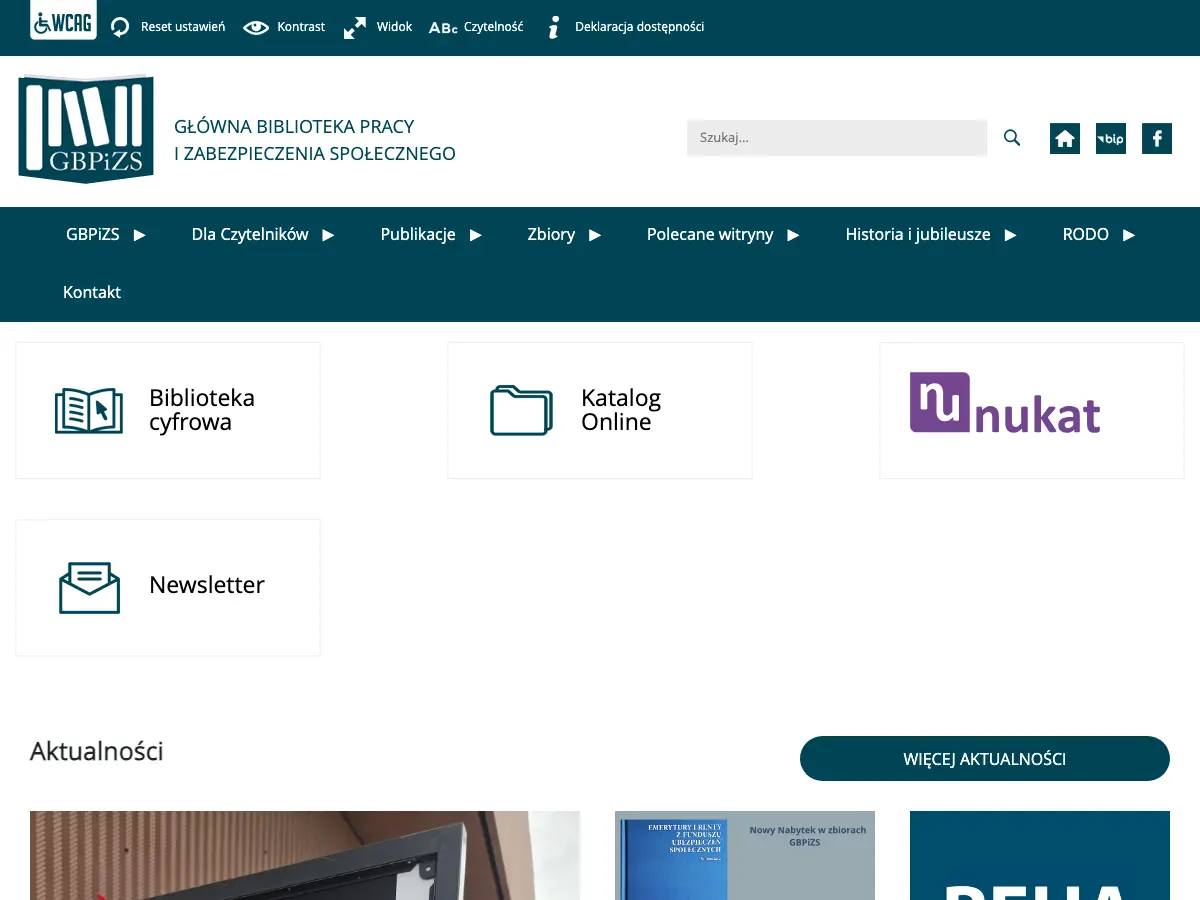Click the Widok expand arrows icon
The image size is (1200, 900).
tap(355, 28)
